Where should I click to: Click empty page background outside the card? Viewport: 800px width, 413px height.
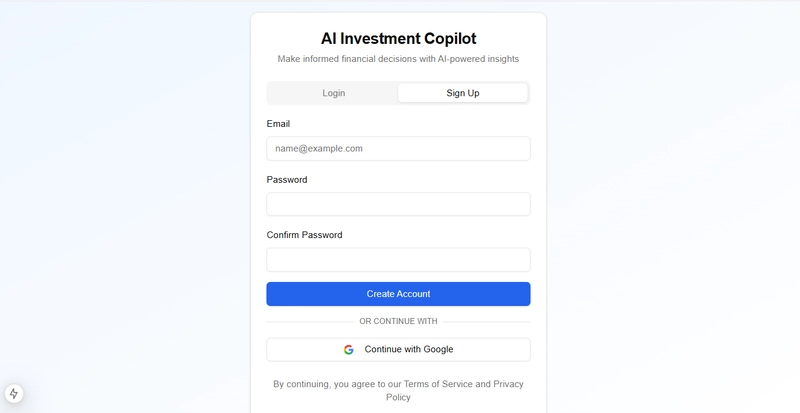point(128,204)
